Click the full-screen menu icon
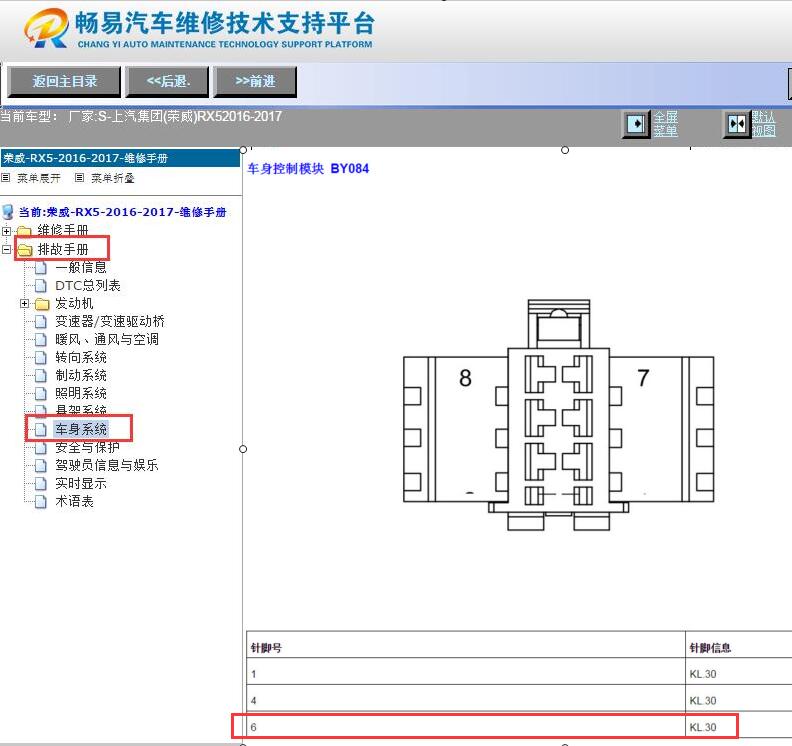Image resolution: width=792 pixels, height=746 pixels. click(635, 124)
